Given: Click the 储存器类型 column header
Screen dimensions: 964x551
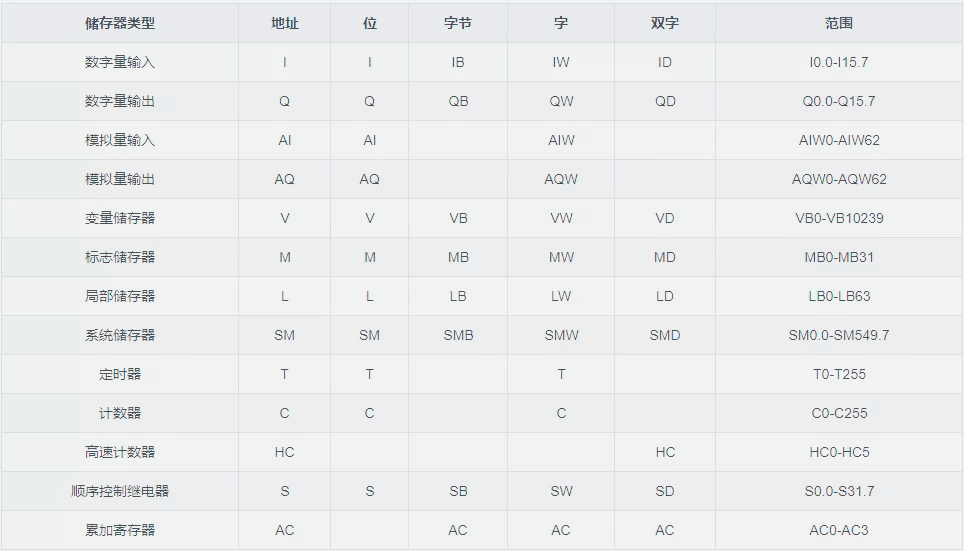Looking at the screenshot, I should click(120, 23).
